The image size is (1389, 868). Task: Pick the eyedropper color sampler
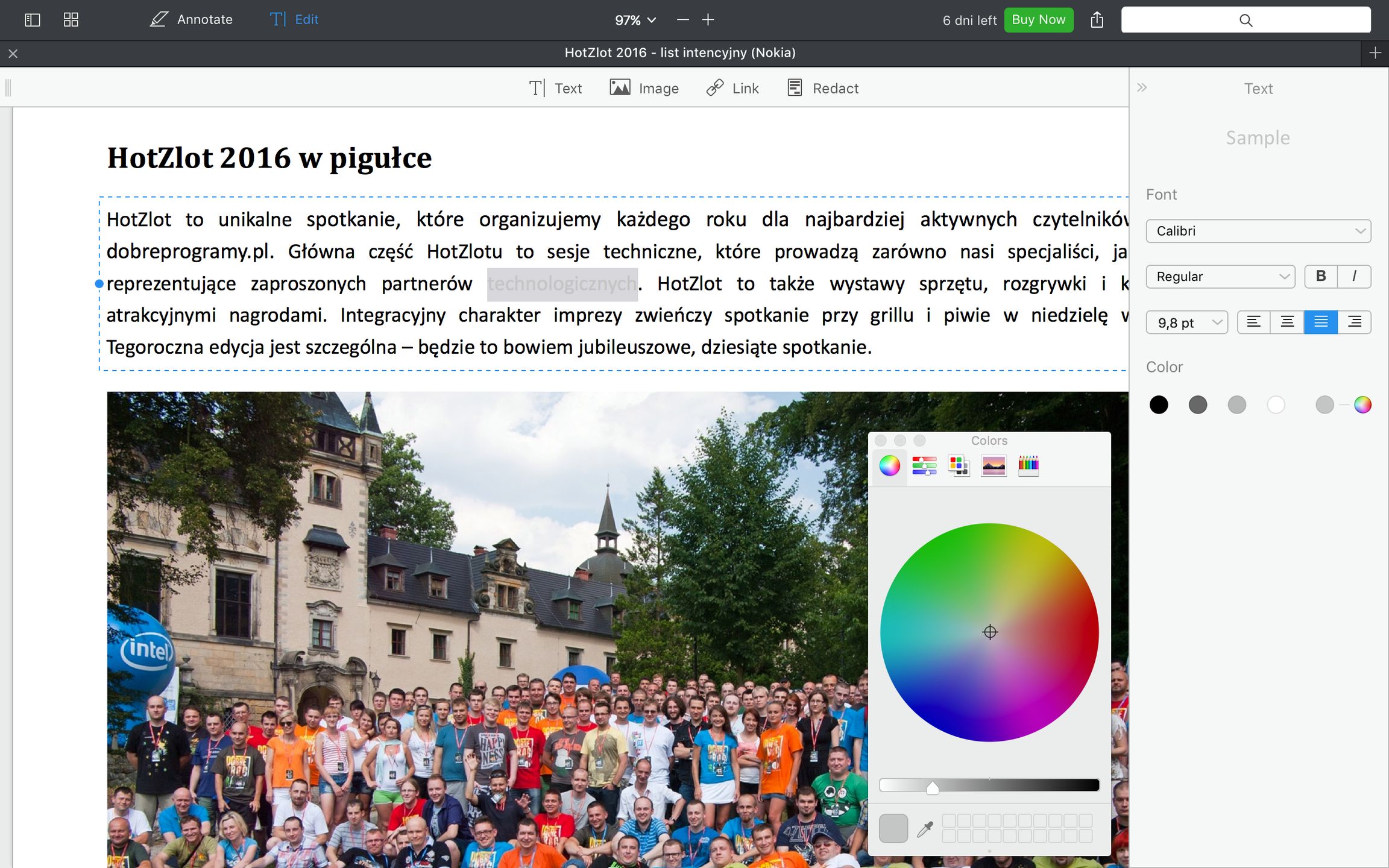[x=925, y=829]
